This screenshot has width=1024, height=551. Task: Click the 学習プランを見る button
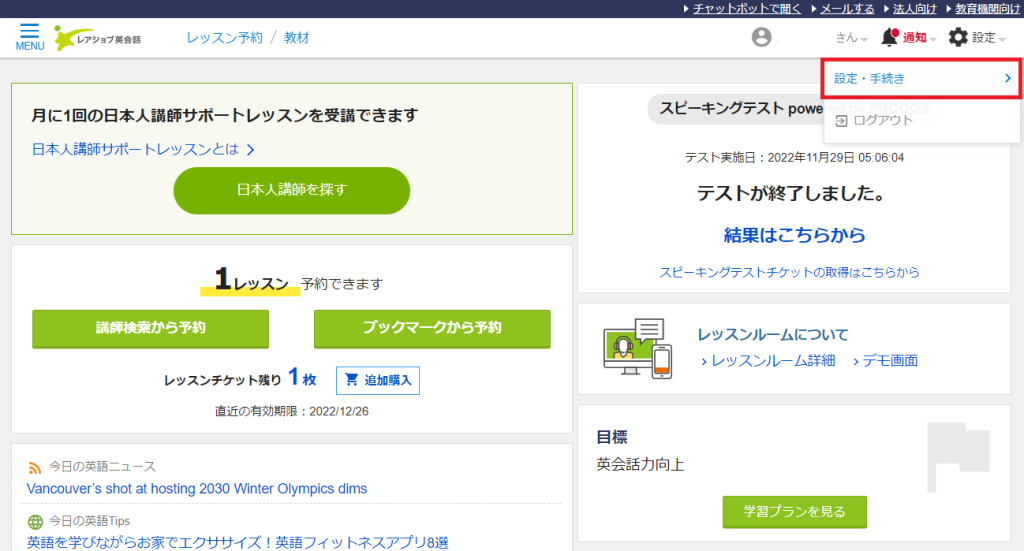(794, 511)
